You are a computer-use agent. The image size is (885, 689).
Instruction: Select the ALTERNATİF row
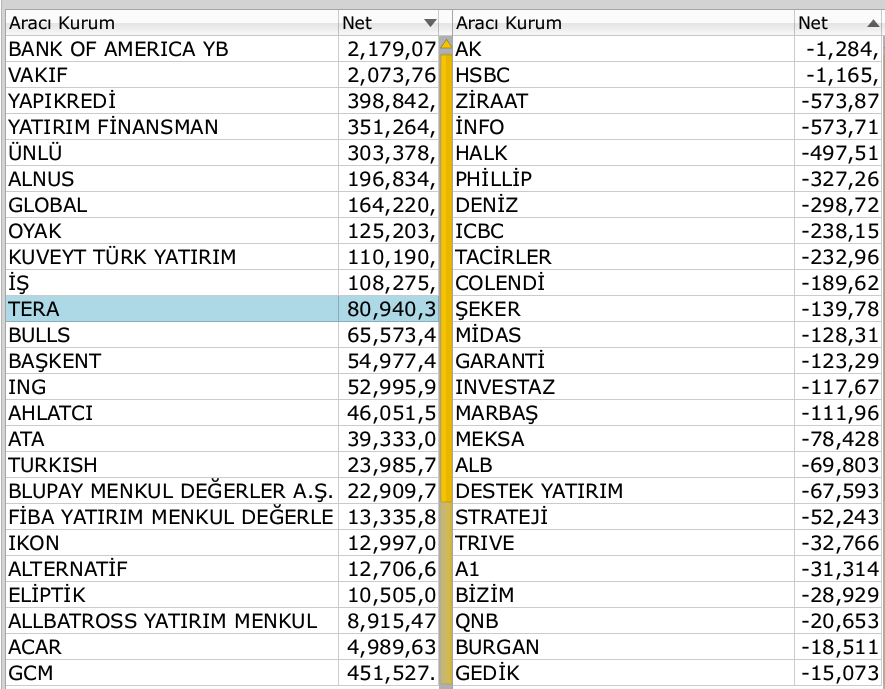click(222, 569)
